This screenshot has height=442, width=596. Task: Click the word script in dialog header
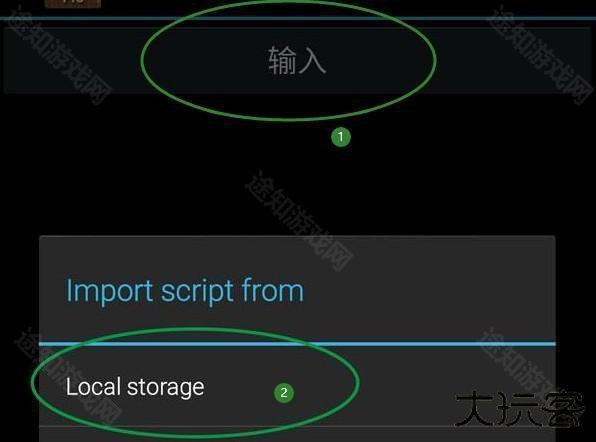coord(197,291)
